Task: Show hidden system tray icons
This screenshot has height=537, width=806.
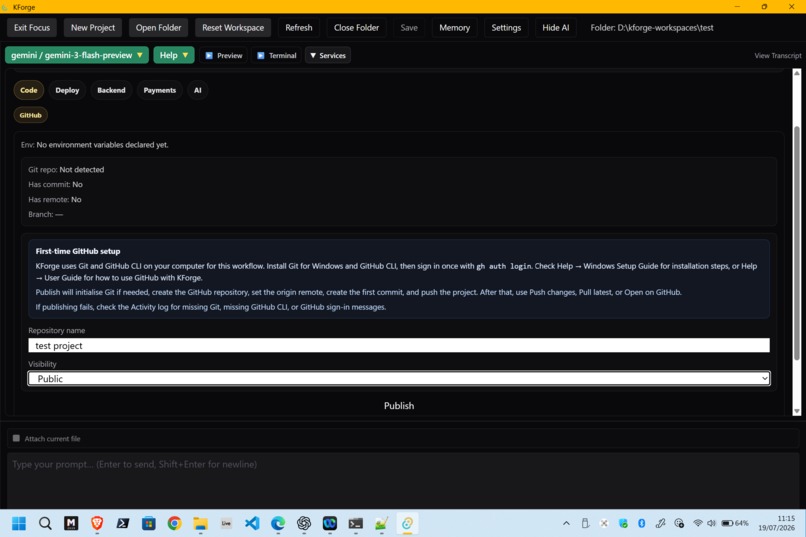Action: (x=566, y=523)
